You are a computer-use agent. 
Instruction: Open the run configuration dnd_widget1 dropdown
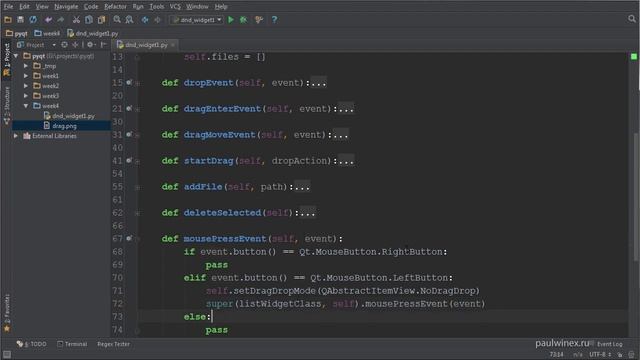(x=197, y=20)
